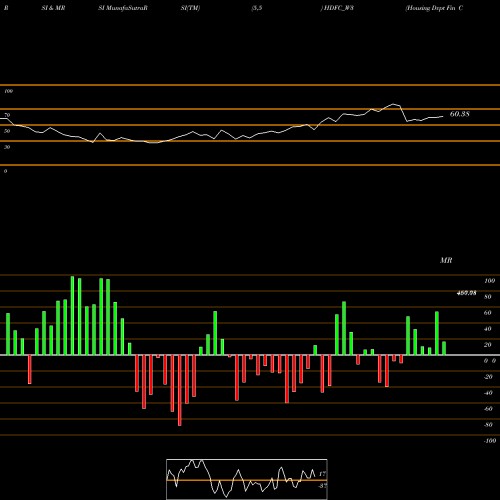
Task: Click the 'MR' panel title
Action: (x=446, y=260)
